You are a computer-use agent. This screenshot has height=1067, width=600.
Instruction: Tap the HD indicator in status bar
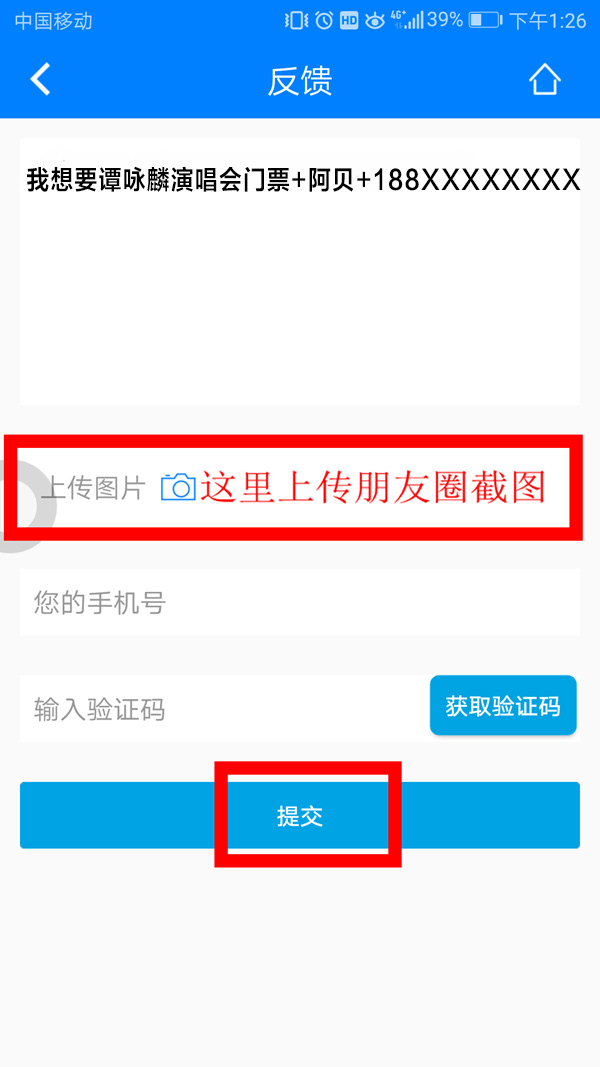pos(349,21)
